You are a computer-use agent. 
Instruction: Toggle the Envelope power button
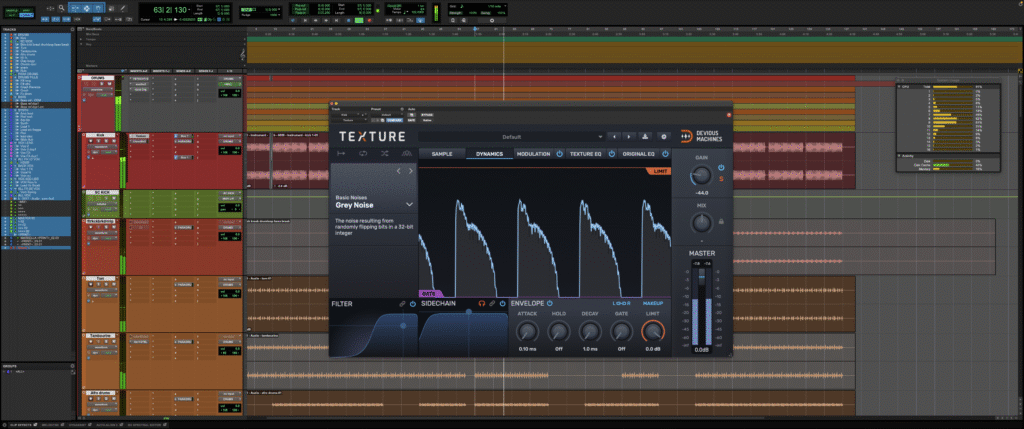[x=550, y=304]
